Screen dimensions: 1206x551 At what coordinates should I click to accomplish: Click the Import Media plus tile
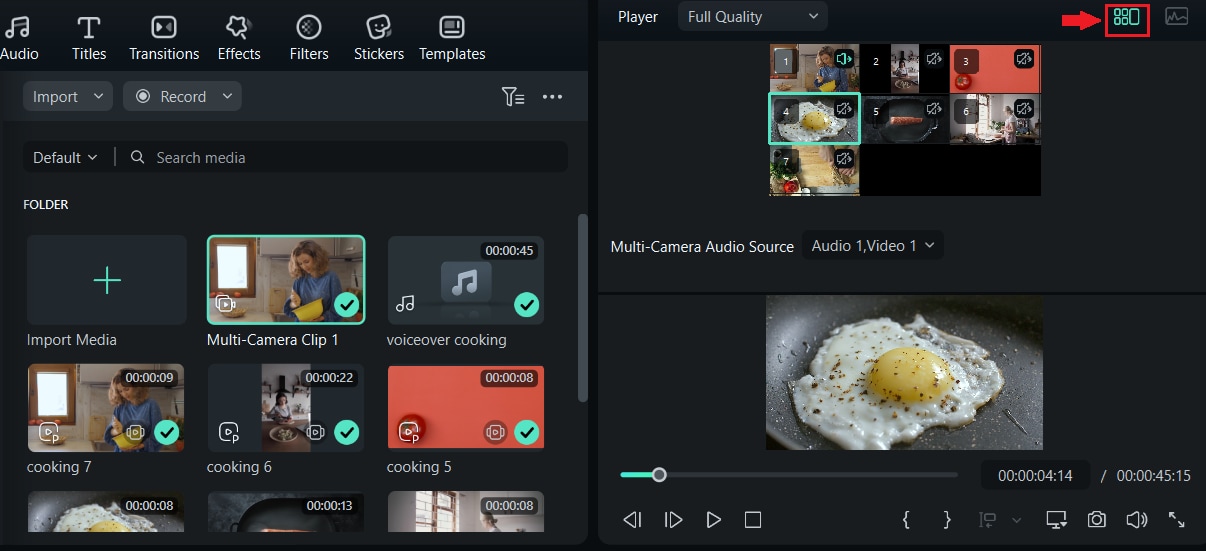click(x=107, y=280)
